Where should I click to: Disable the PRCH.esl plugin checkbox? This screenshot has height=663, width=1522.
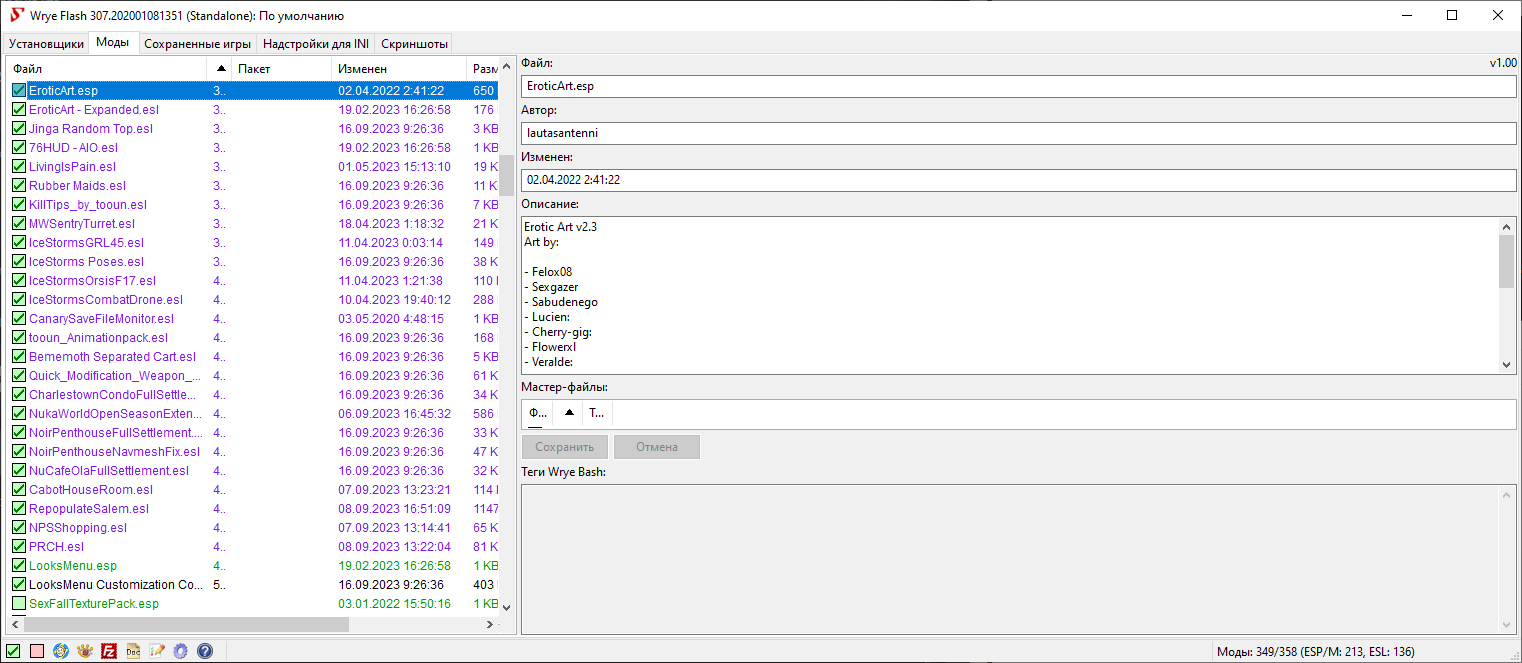click(19, 547)
